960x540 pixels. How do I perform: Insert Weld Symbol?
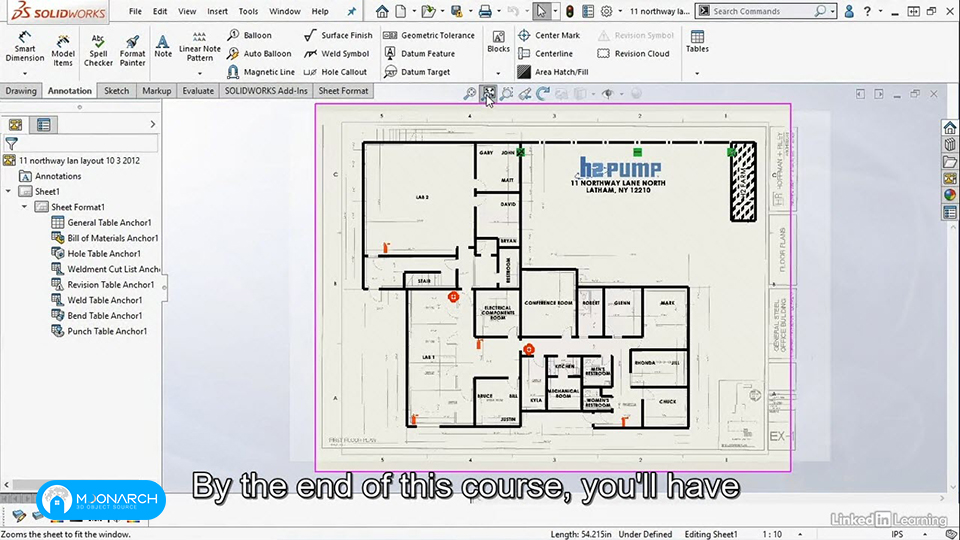tap(337, 54)
